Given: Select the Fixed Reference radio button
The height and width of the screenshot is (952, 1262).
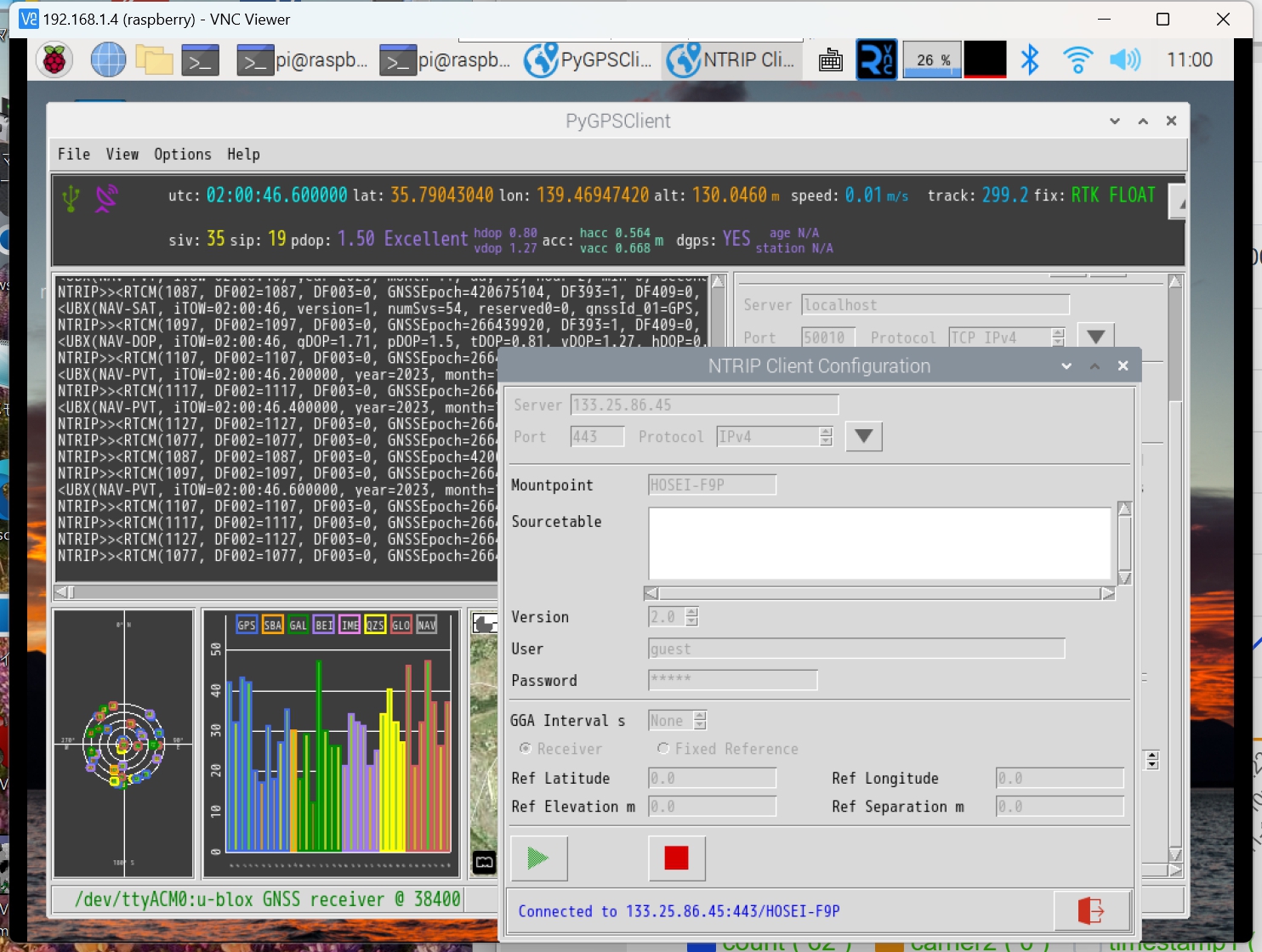Looking at the screenshot, I should tap(663, 748).
